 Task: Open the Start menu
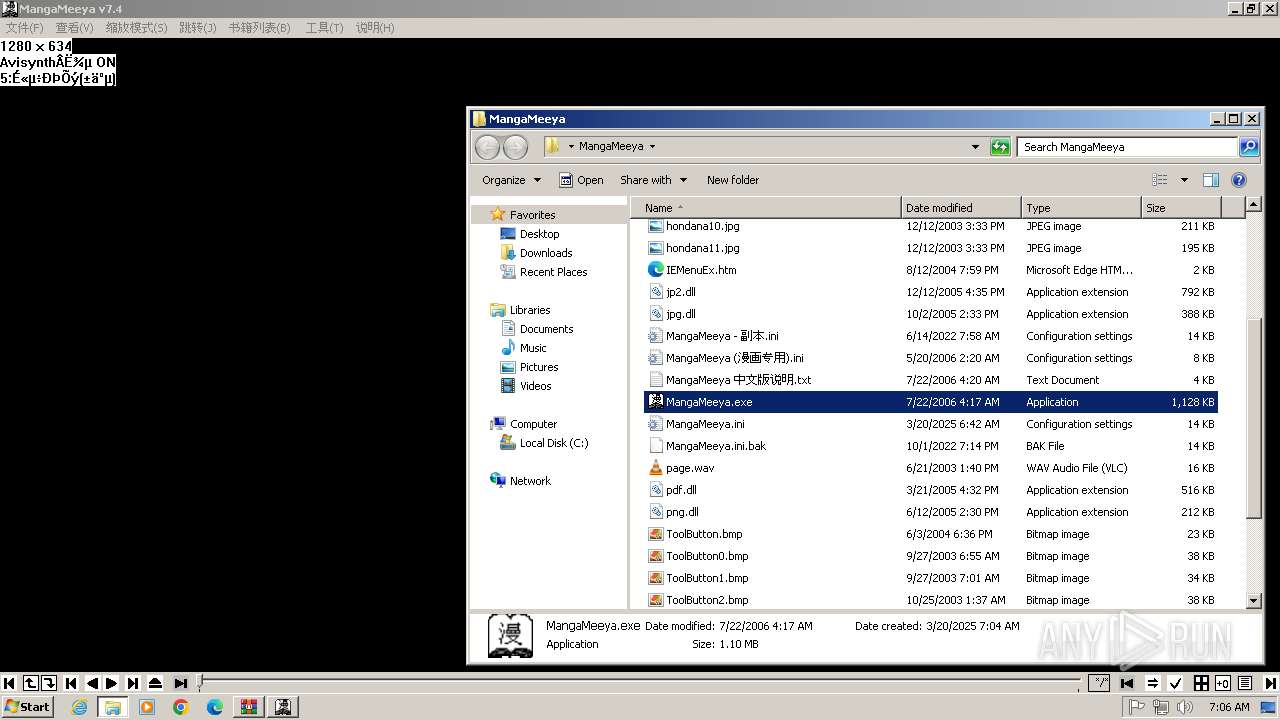coord(28,707)
